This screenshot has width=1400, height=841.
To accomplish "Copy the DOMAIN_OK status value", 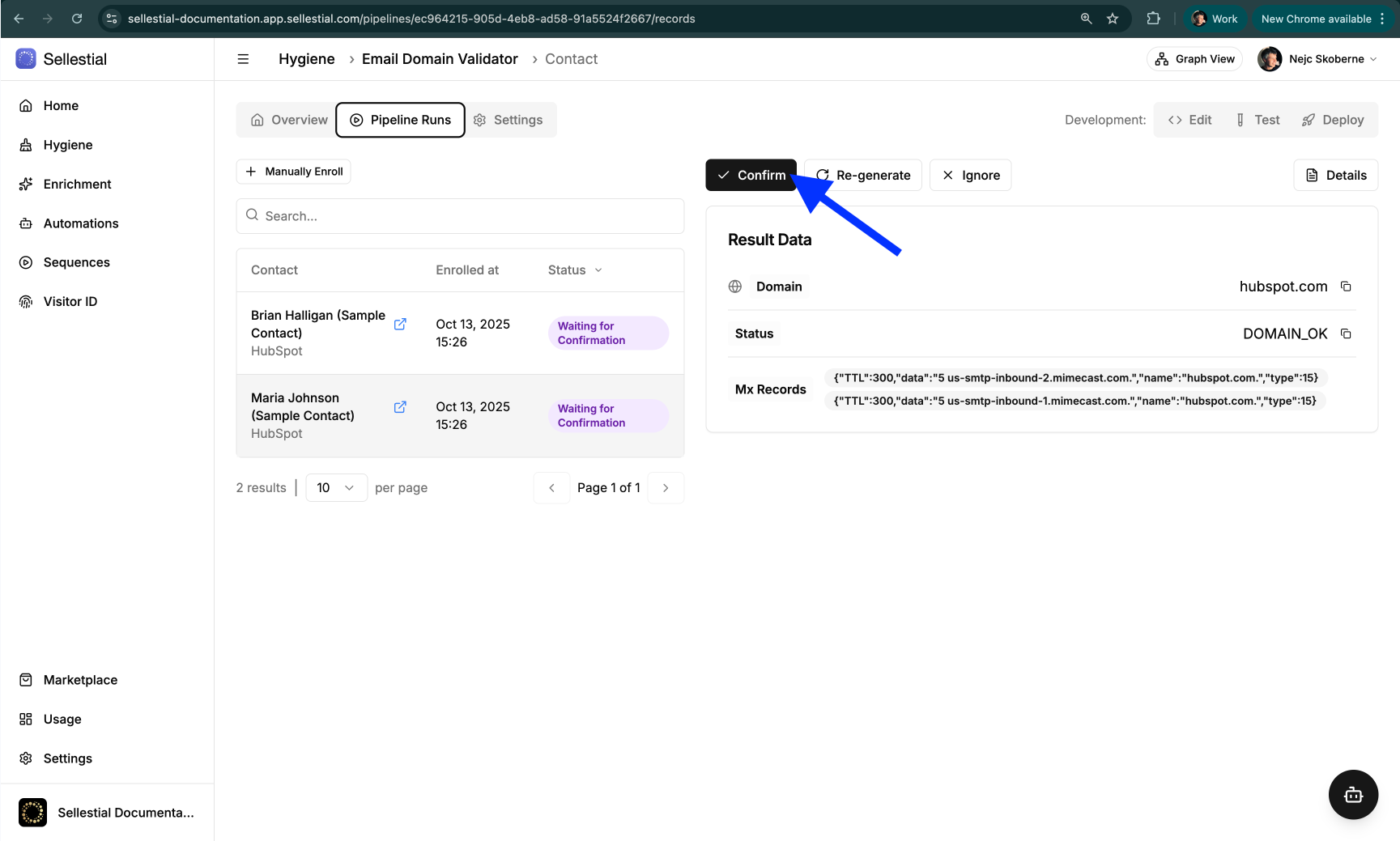I will pos(1346,333).
